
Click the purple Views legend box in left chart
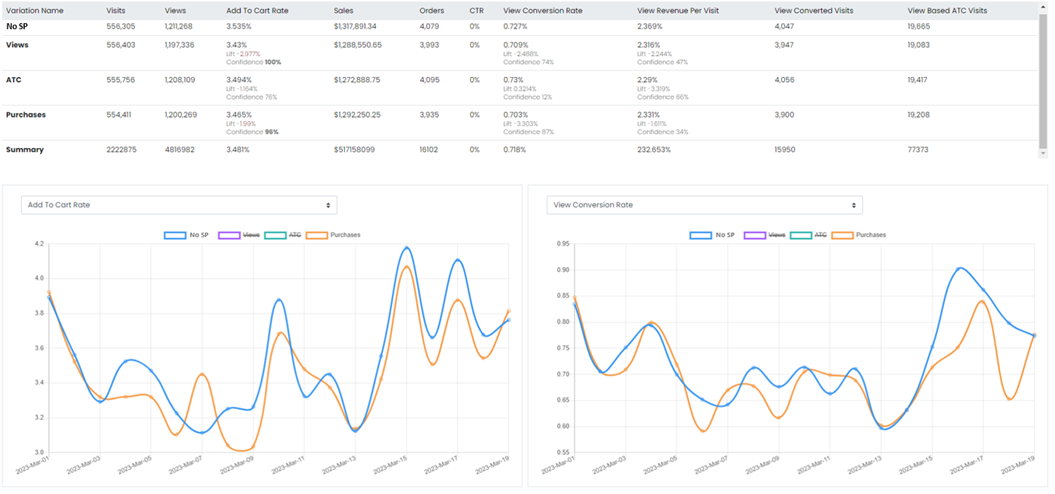[x=229, y=235]
